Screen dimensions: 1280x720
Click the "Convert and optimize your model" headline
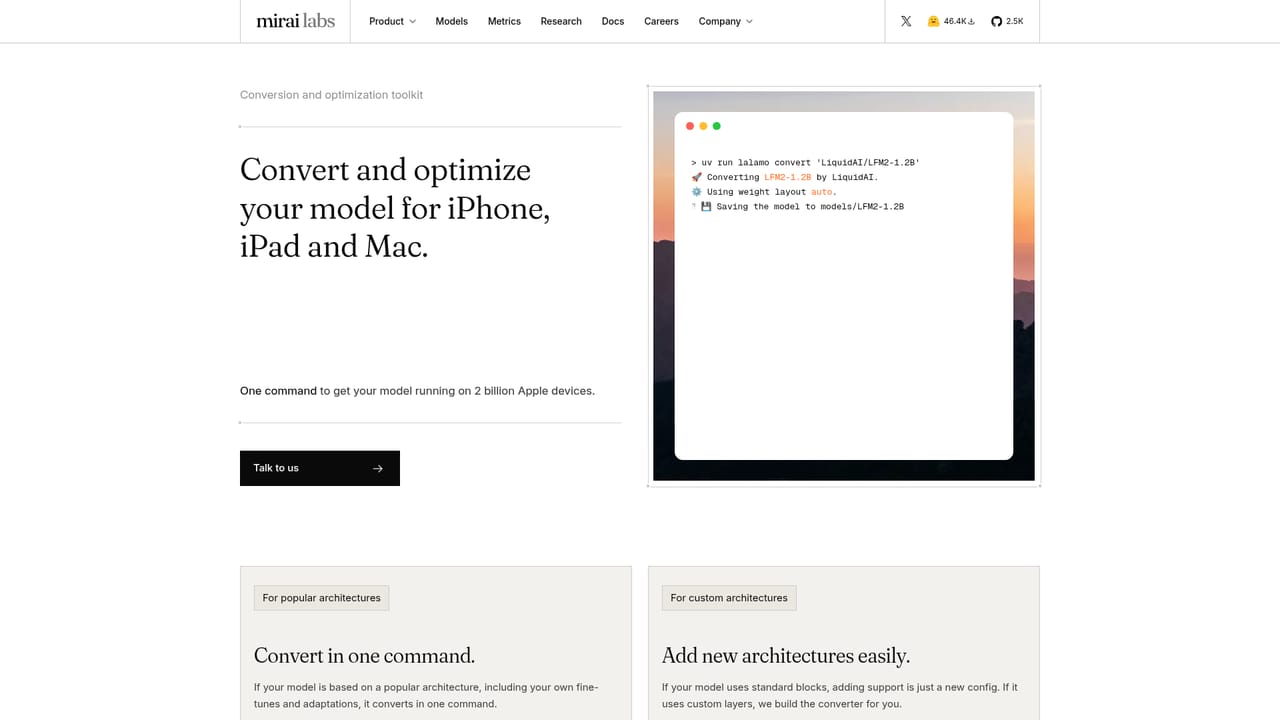(x=395, y=208)
